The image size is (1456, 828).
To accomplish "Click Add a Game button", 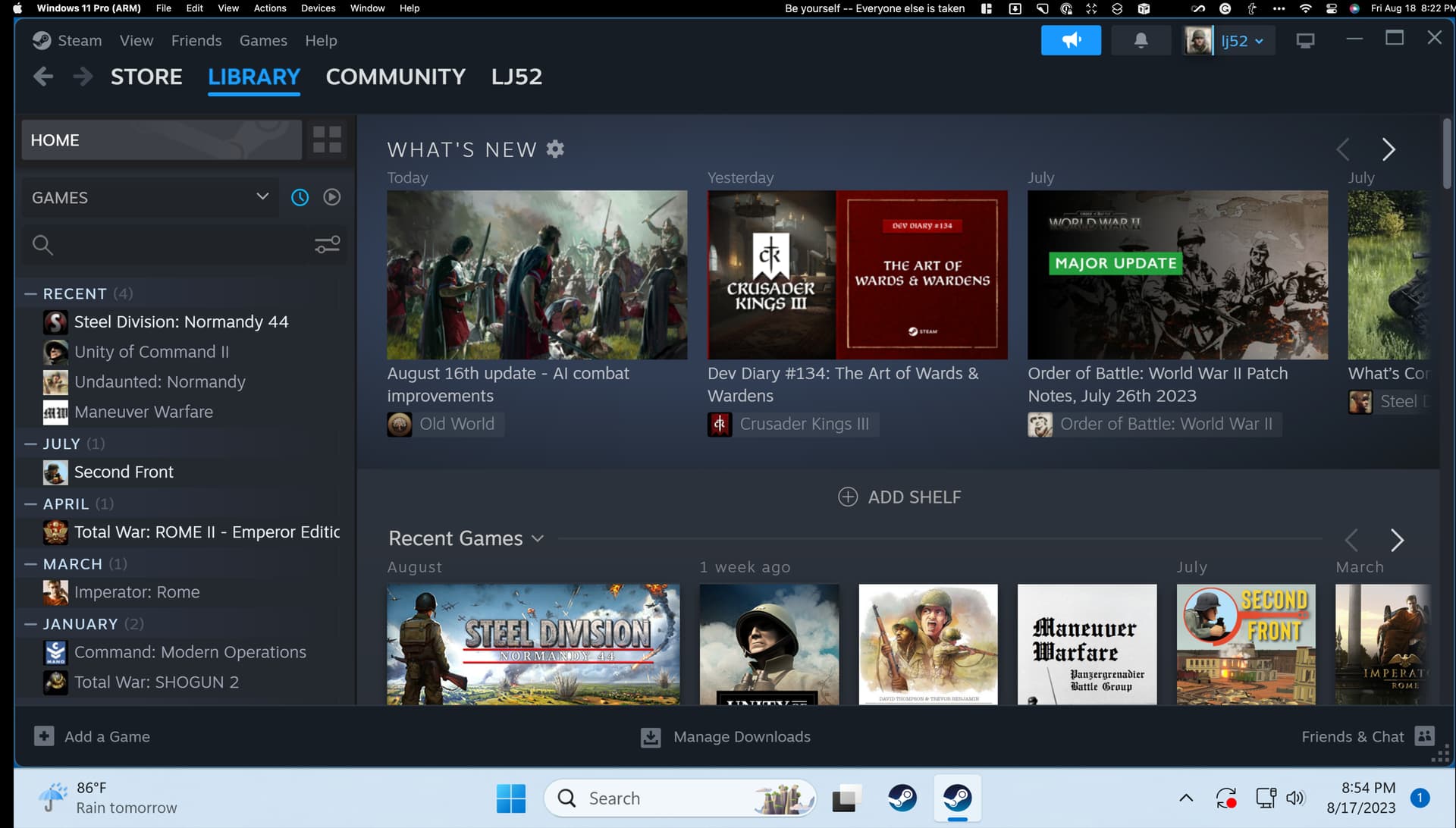I will [92, 737].
